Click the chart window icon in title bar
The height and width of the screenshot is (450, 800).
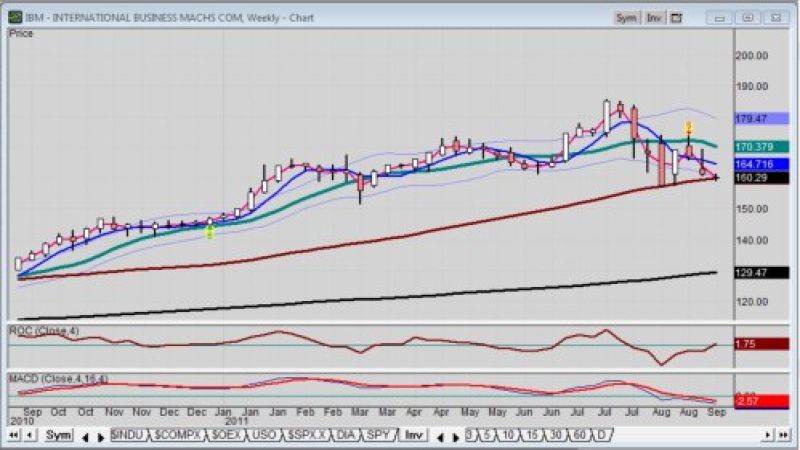click(14, 18)
